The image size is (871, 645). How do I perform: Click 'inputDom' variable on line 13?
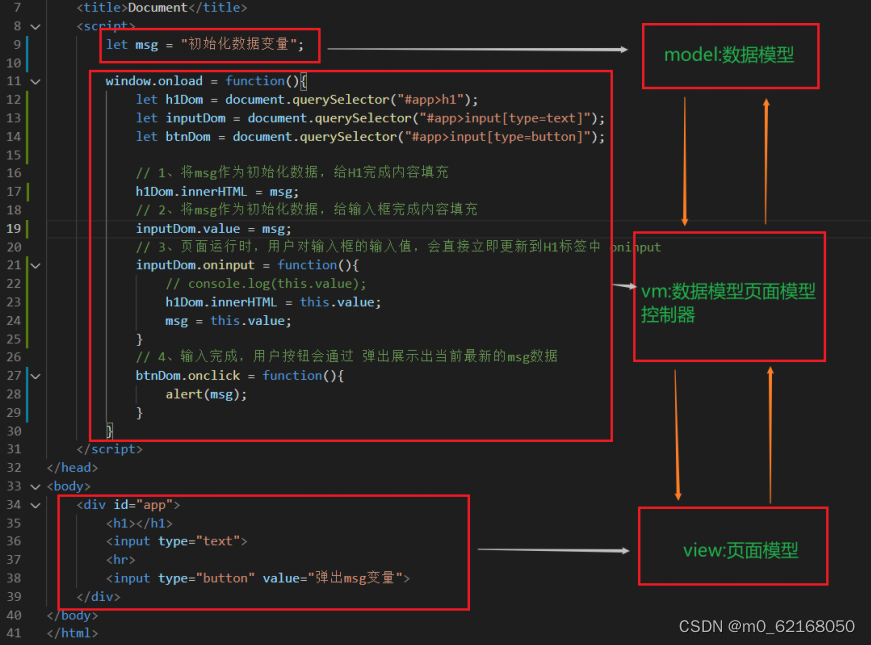click(x=196, y=118)
